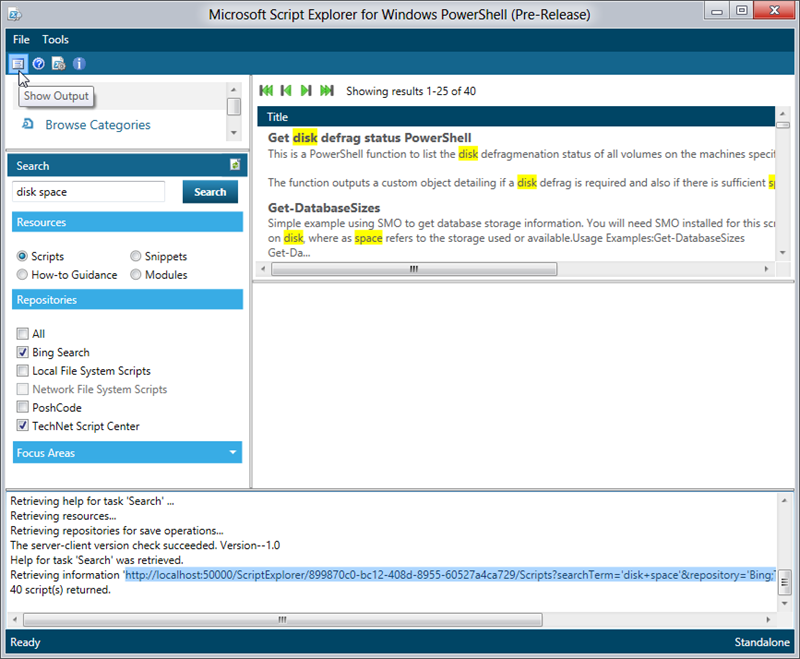The width and height of the screenshot is (800, 659).
Task: Go to last results page
Action: point(327,91)
